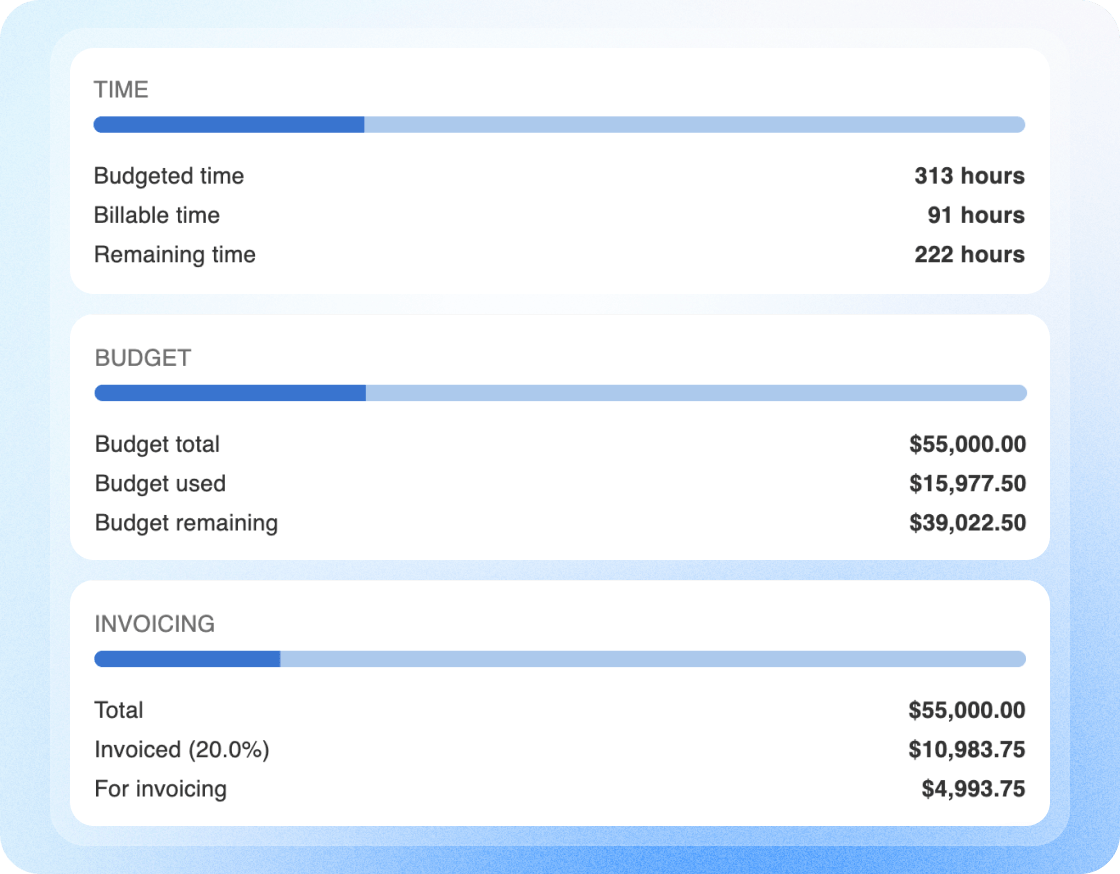The height and width of the screenshot is (874, 1120).
Task: Select the Invoiced (20.0%) label
Action: click(182, 750)
